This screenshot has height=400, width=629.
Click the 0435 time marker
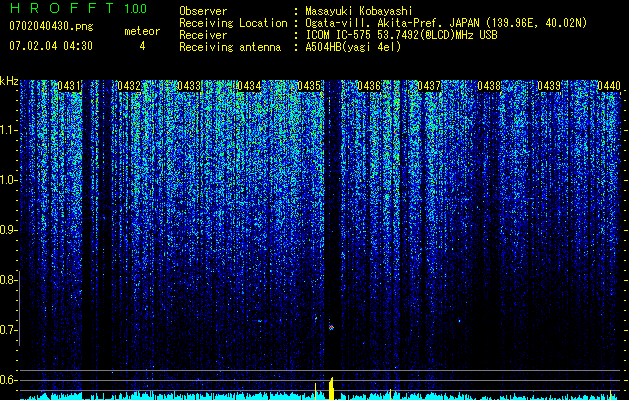tap(309, 86)
